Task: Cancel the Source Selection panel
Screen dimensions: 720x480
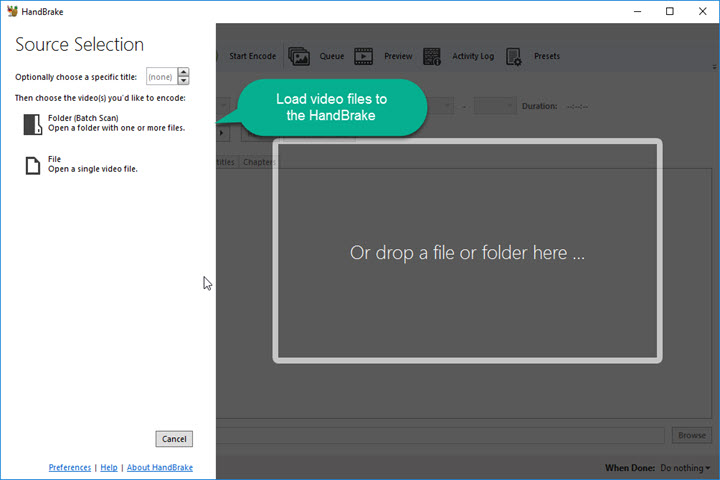Action: [x=174, y=439]
